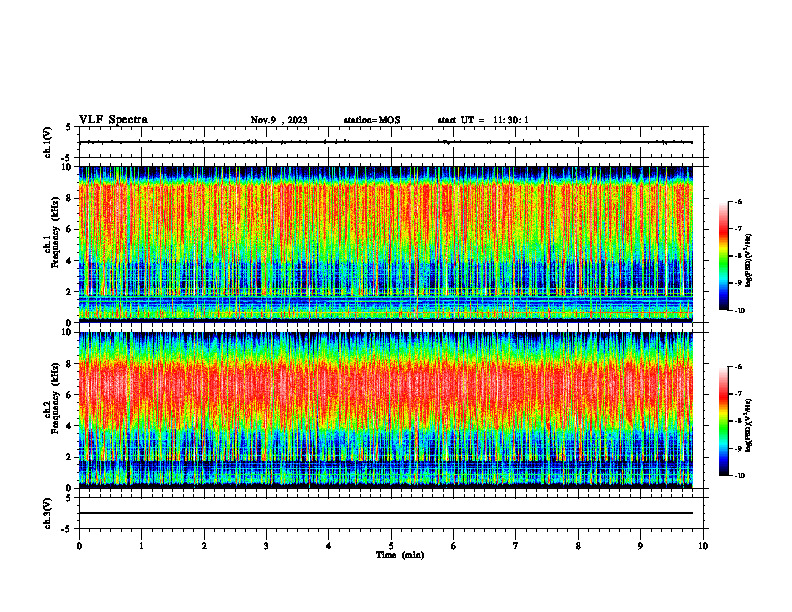792x612 pixels.
Task: Click inside the ch.1 spectrogram panel
Action: (x=386, y=244)
